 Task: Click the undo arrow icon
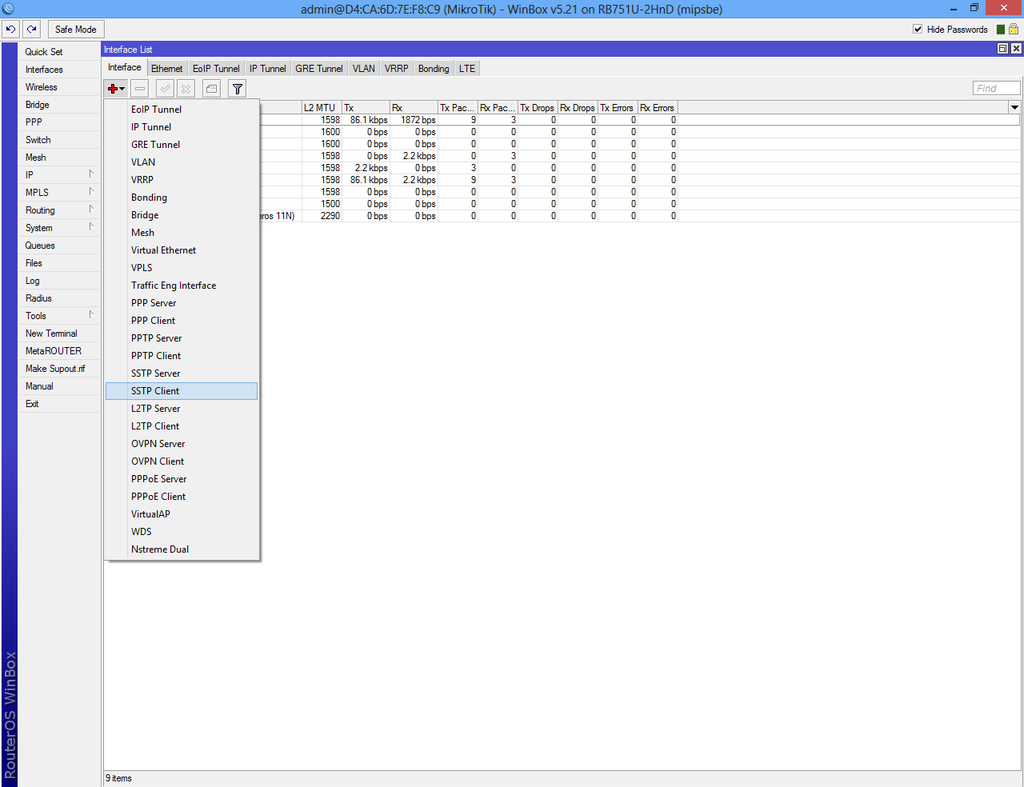(x=10, y=29)
